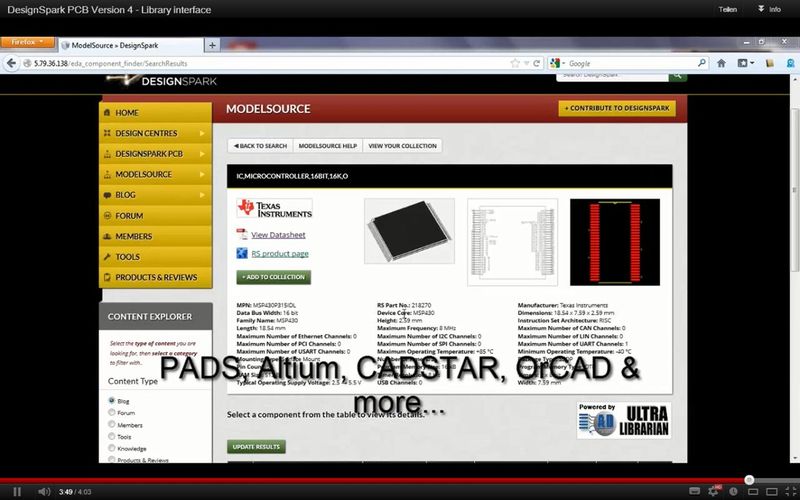The width and height of the screenshot is (800, 500).
Task: Reload the current page
Action: [536, 63]
